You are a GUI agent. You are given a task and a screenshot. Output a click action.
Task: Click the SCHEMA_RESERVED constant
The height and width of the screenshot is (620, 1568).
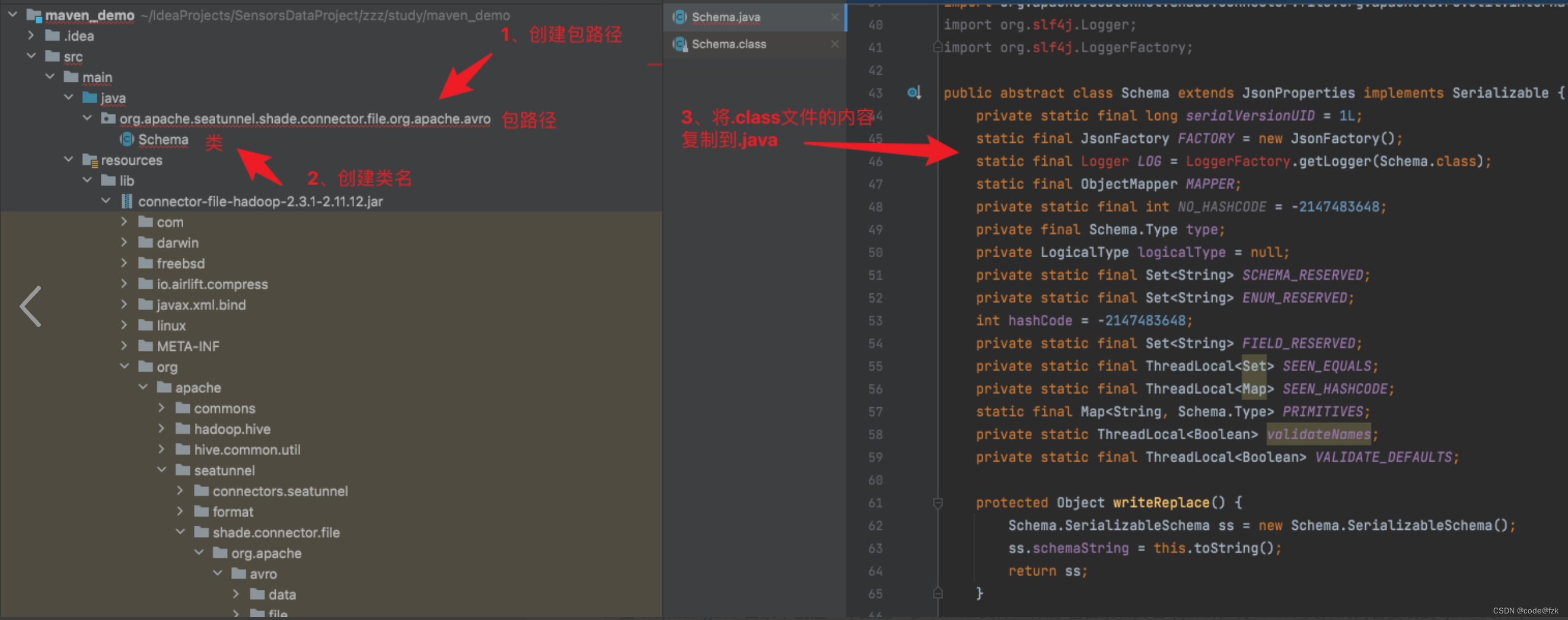tap(1302, 275)
